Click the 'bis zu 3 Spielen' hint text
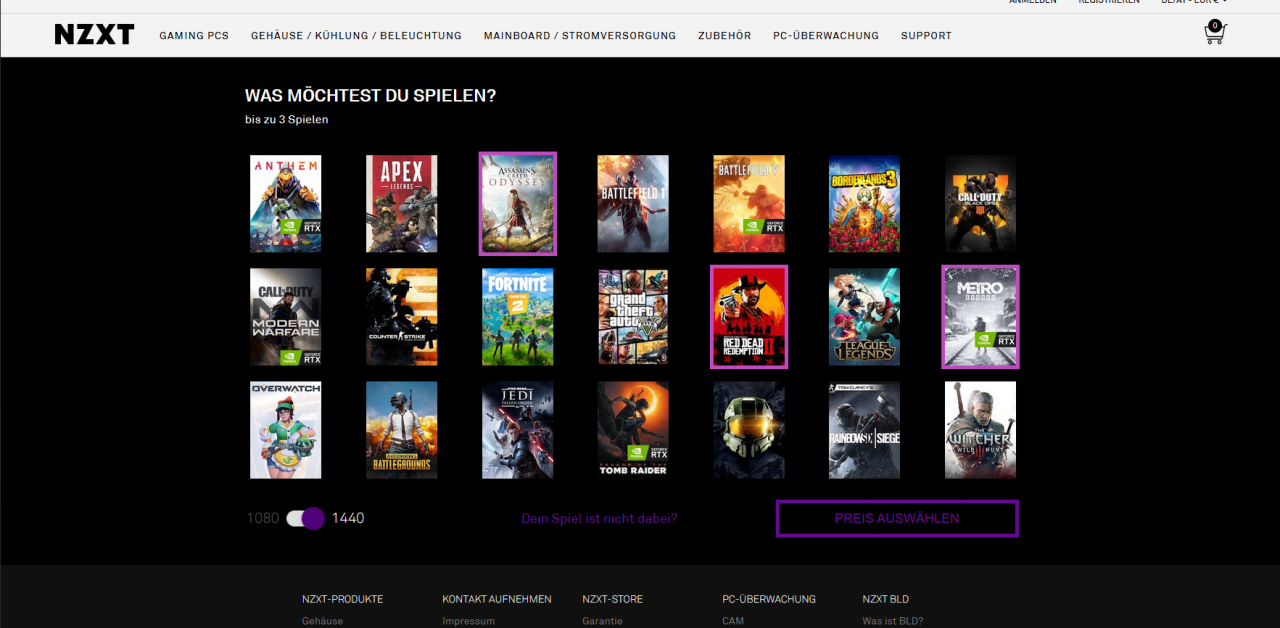 coord(287,120)
